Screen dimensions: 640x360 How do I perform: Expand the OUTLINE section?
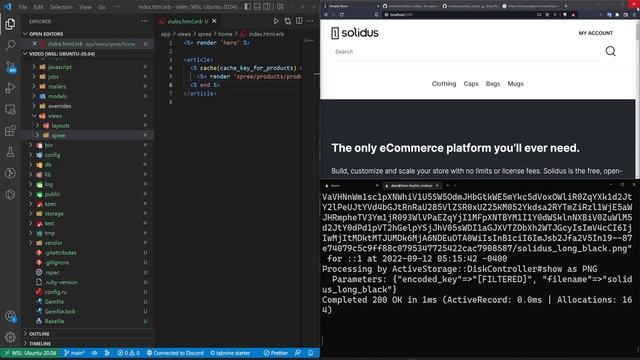[39, 334]
